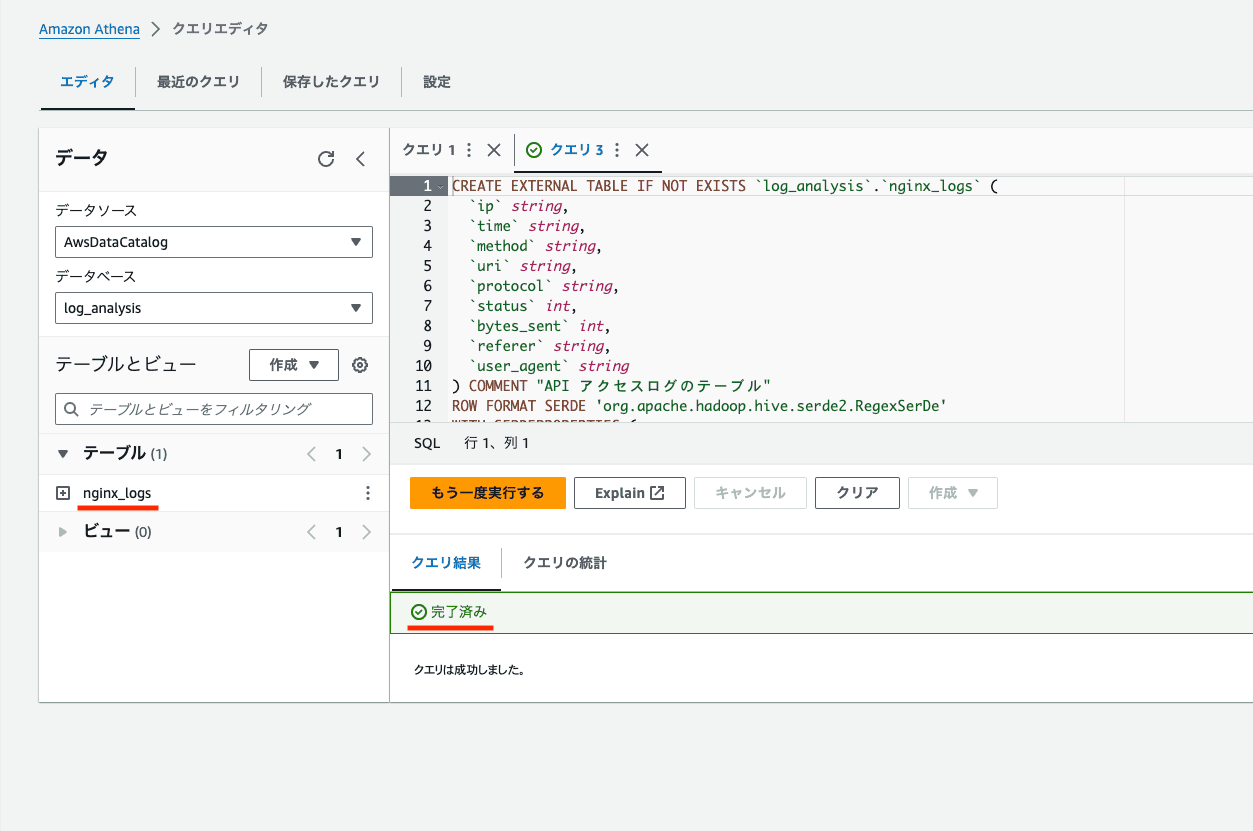This screenshot has height=831, width=1253.
Task: Close the クエリ 1 tab
Action: (x=493, y=150)
